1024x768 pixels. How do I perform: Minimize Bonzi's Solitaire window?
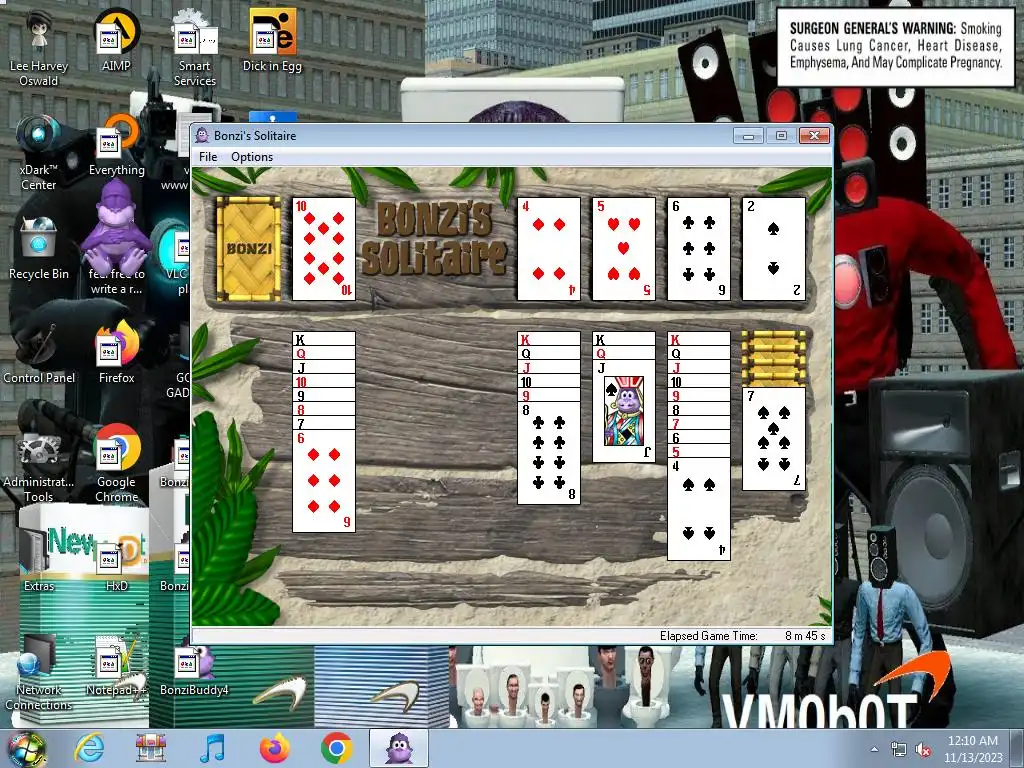(x=748, y=135)
